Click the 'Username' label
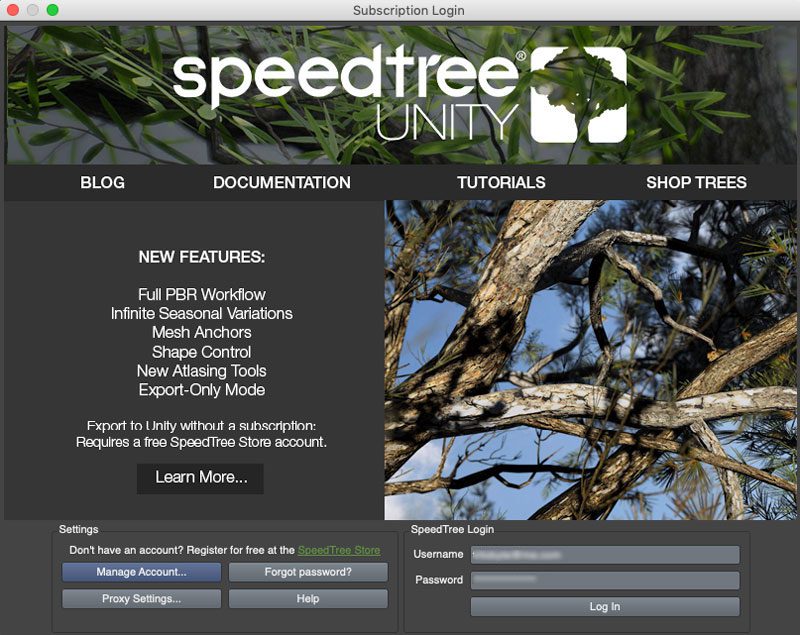 tap(438, 554)
